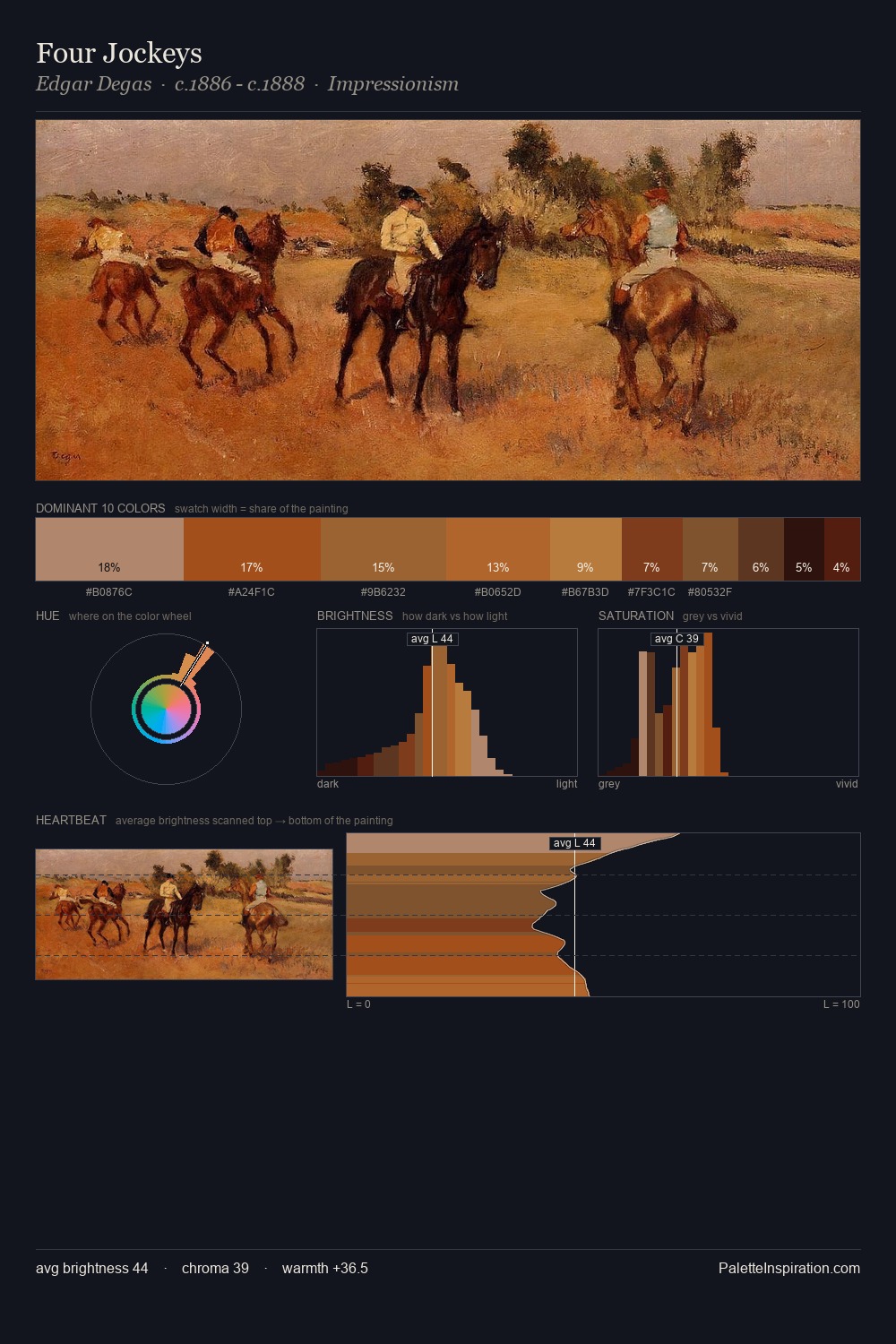The image size is (896, 1344).
Task: Click the SATURATION section heading
Action: tap(636, 616)
